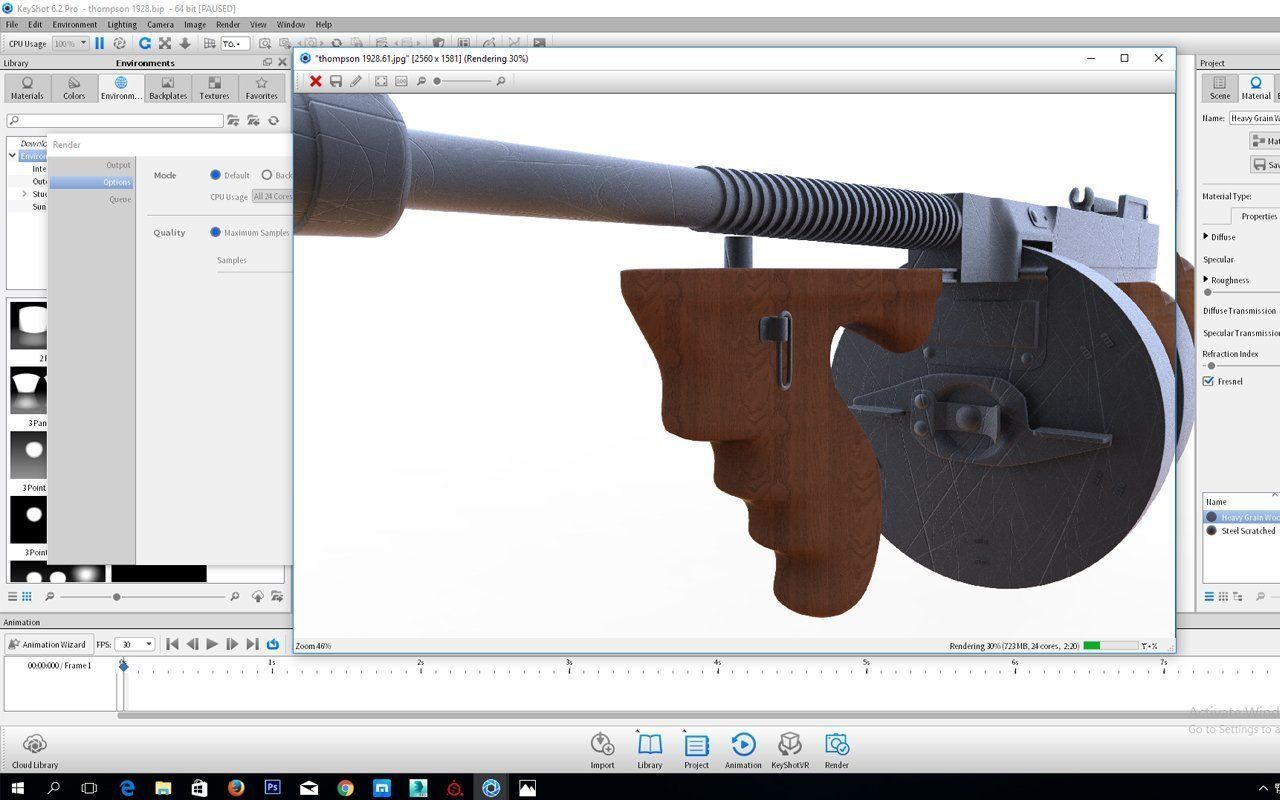Click the add-folder icon beside library search
The image size is (1280, 800).
pos(233,120)
